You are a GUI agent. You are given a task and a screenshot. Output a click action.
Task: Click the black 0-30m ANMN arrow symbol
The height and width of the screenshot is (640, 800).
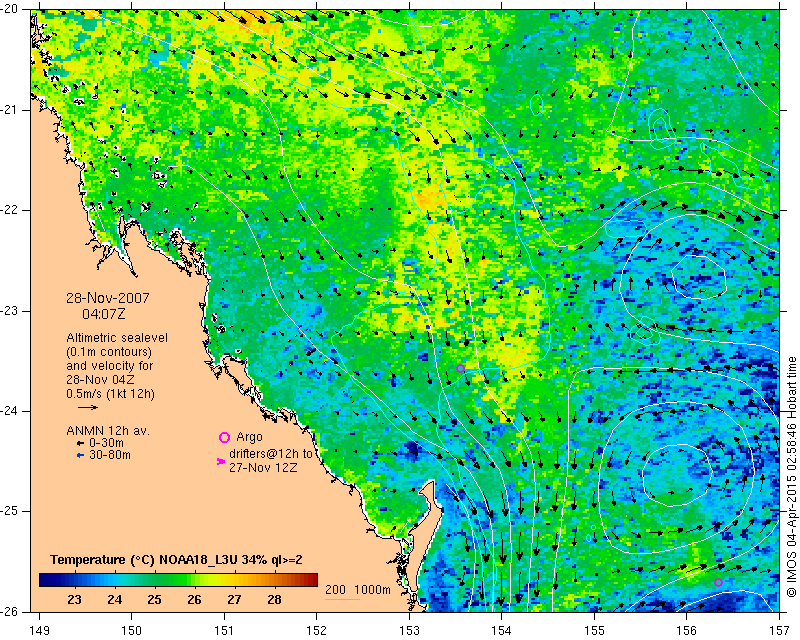80,444
